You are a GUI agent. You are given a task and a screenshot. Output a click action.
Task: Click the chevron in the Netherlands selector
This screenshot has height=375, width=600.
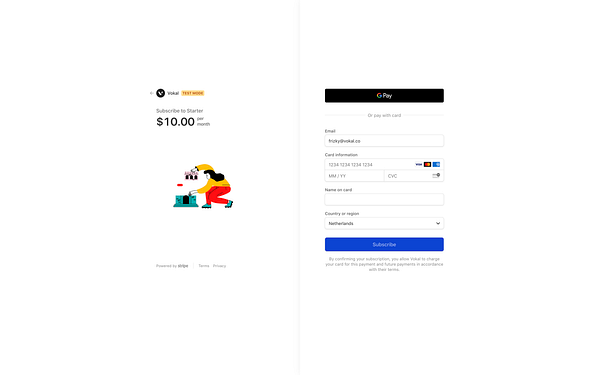(438, 223)
